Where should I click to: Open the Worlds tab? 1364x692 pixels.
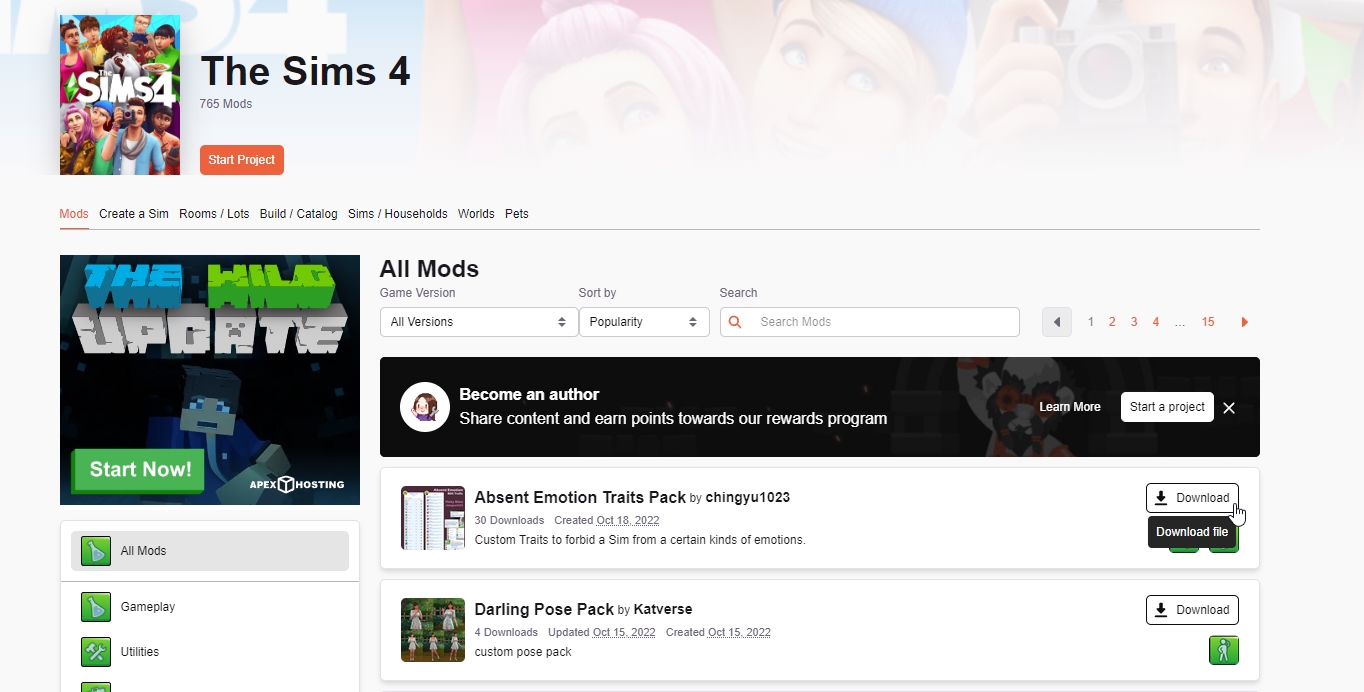[x=476, y=214]
